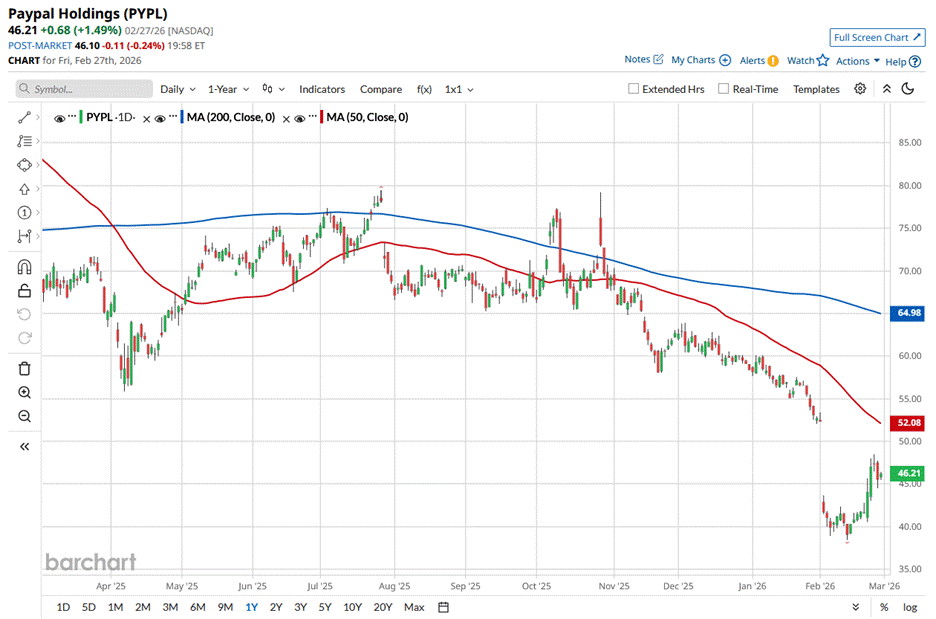Select the 6M time range
Image resolution: width=936 pixels, height=619 pixels.
click(198, 607)
